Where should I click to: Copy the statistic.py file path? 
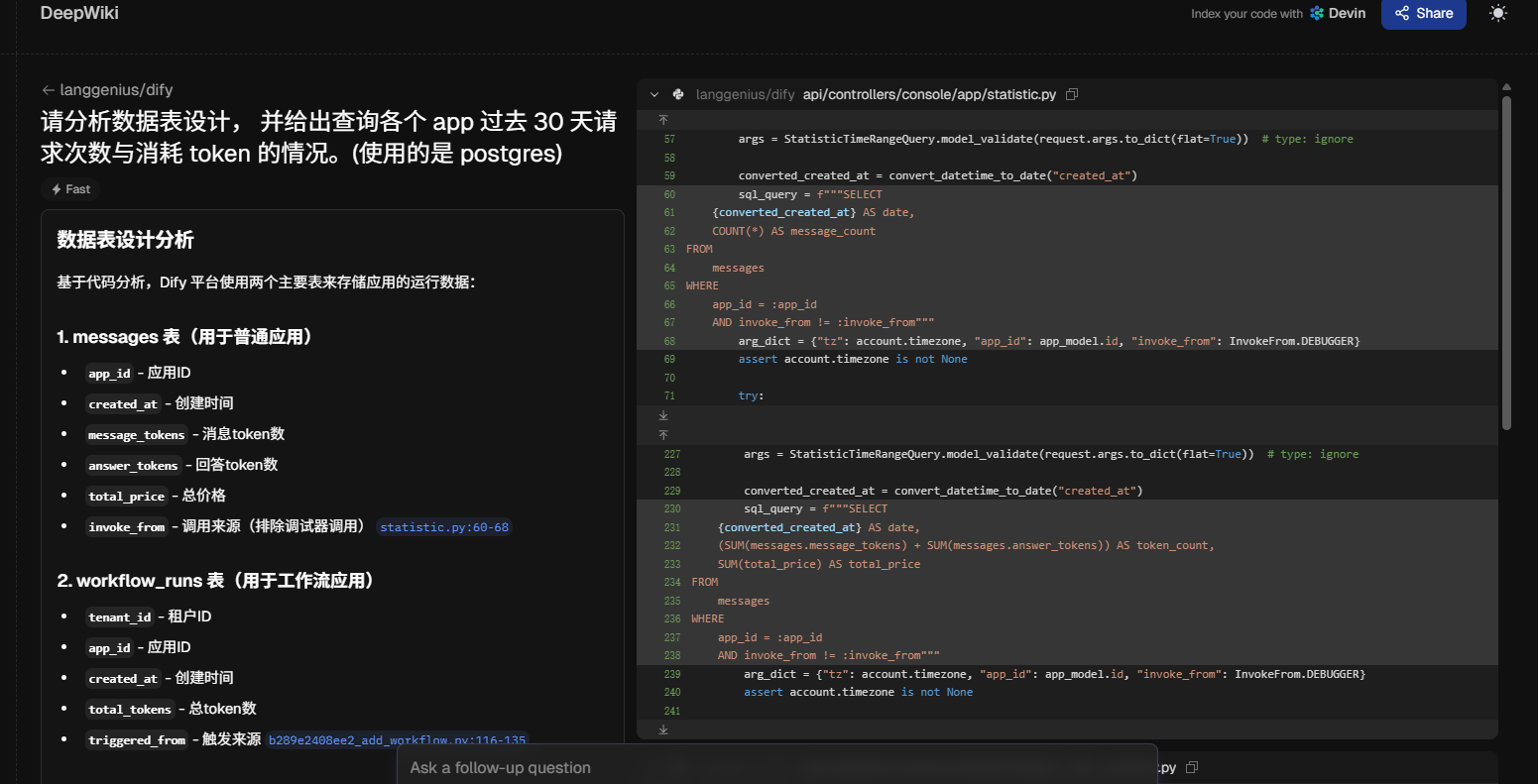tap(1072, 95)
